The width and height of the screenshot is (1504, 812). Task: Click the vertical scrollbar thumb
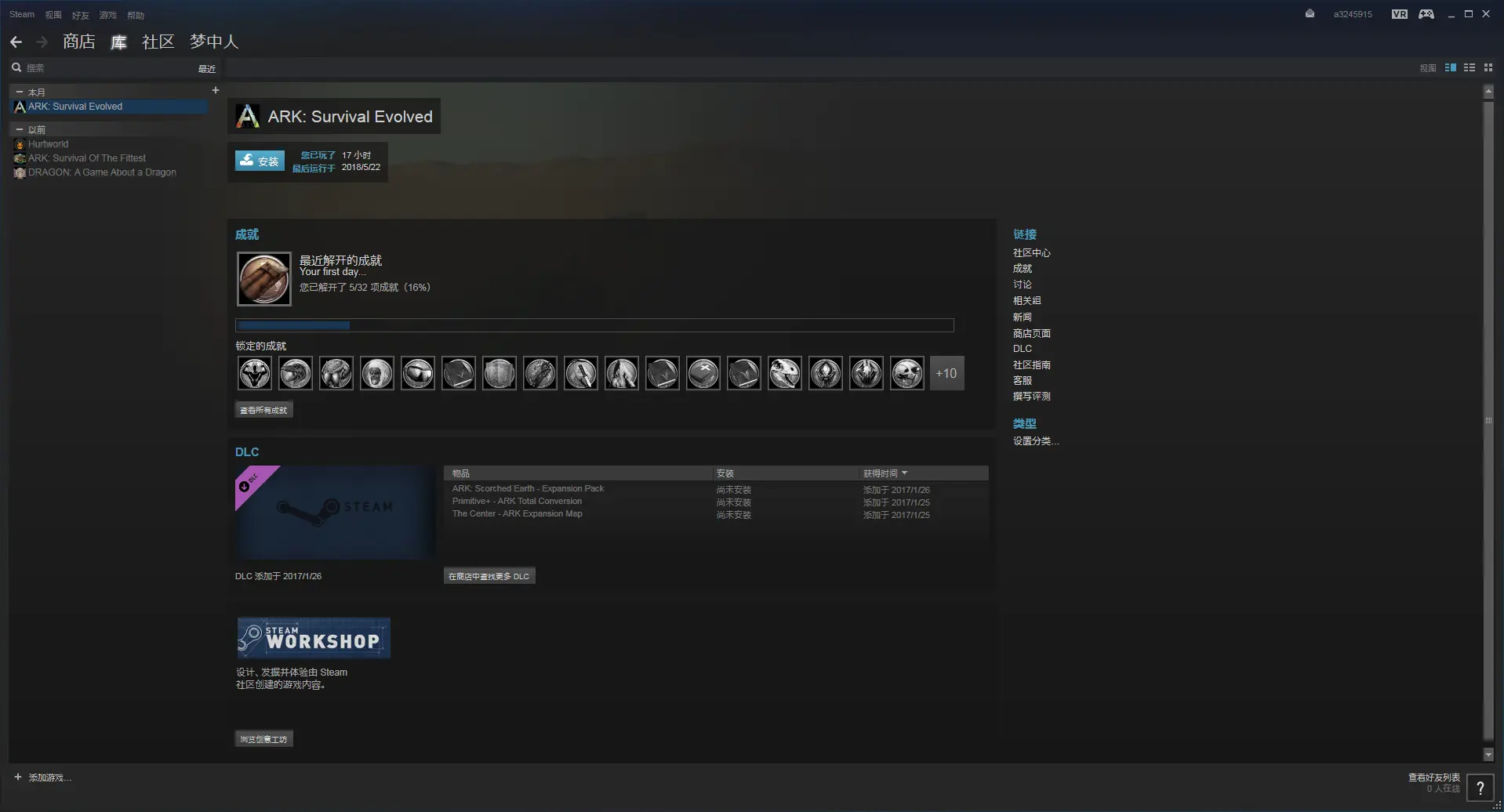coord(1488,420)
